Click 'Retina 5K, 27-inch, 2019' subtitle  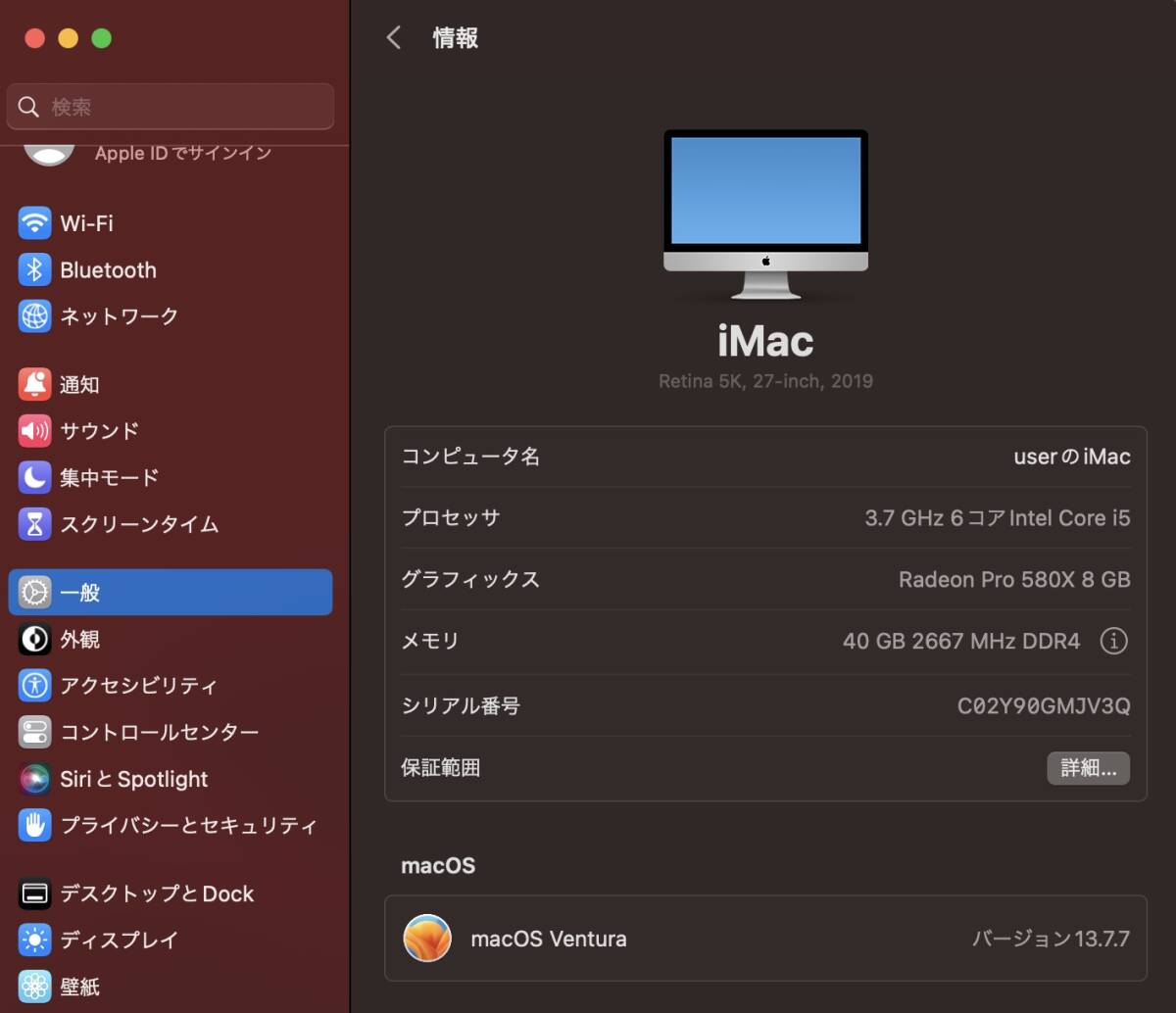[x=765, y=381]
